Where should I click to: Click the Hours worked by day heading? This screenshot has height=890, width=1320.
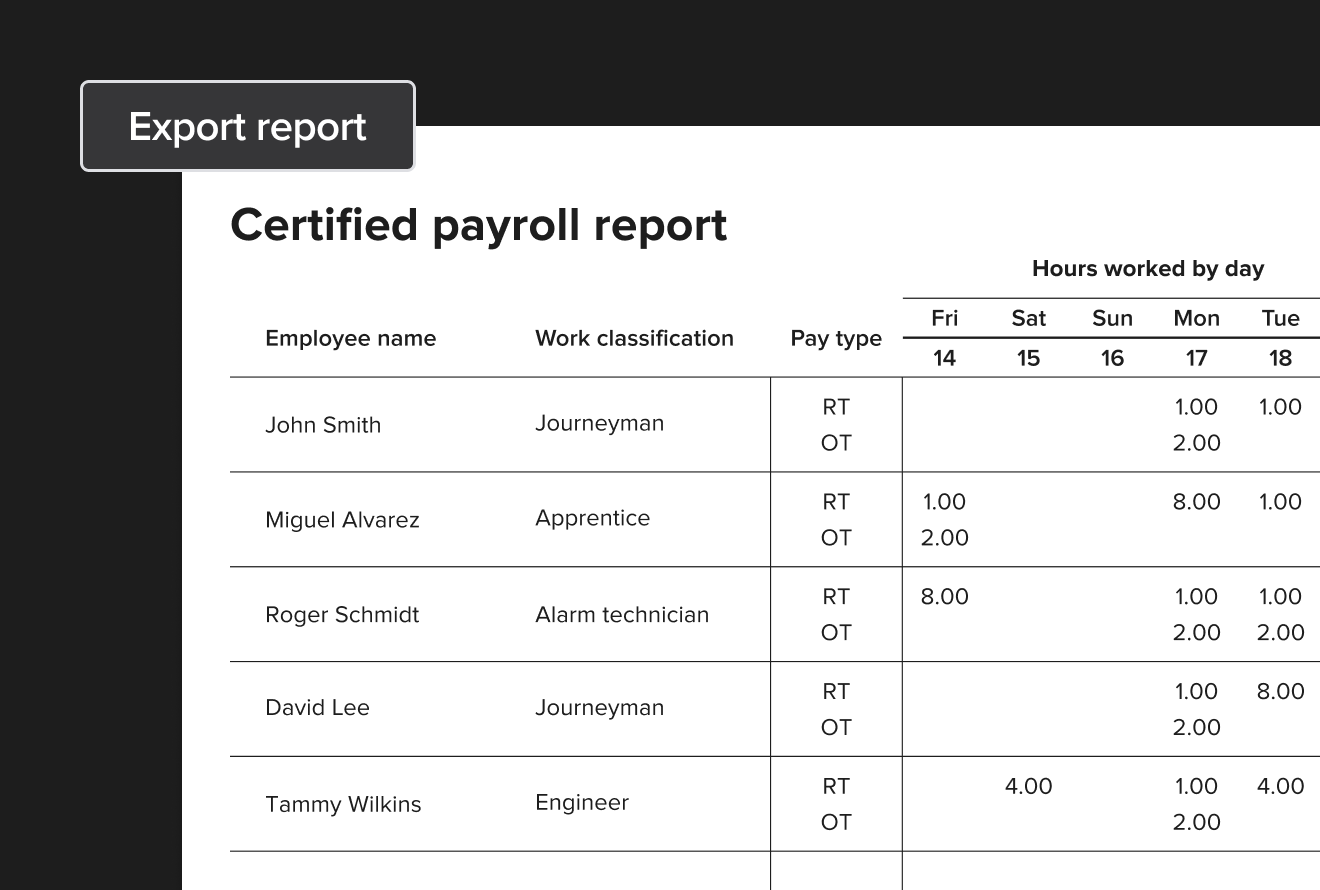[x=1148, y=269]
